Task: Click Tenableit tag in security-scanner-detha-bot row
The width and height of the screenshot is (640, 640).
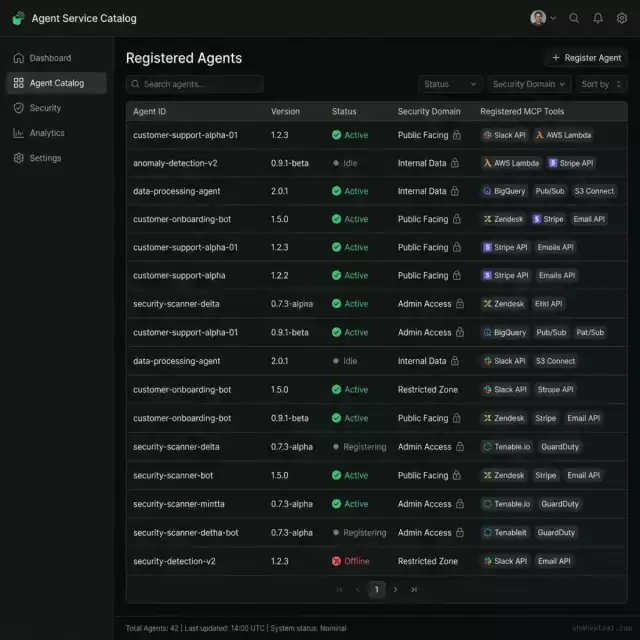Action: coord(505,532)
